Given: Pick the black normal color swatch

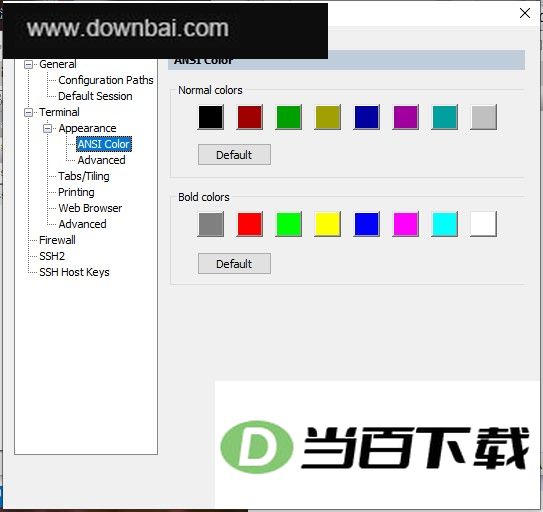Looking at the screenshot, I should point(211,117).
